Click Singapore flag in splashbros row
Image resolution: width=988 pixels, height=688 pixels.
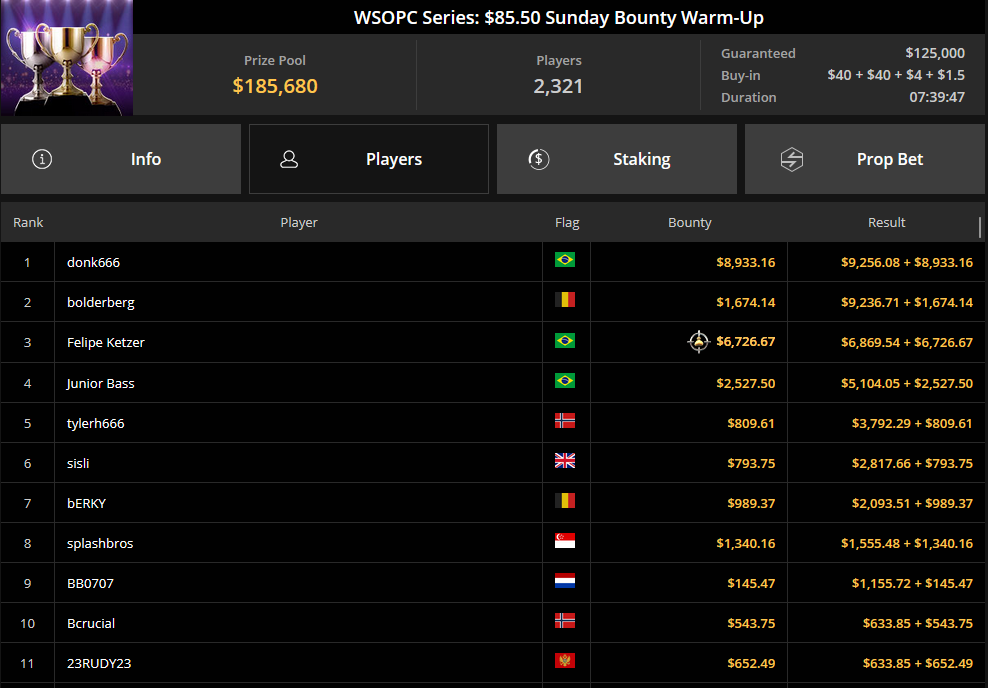(x=565, y=541)
